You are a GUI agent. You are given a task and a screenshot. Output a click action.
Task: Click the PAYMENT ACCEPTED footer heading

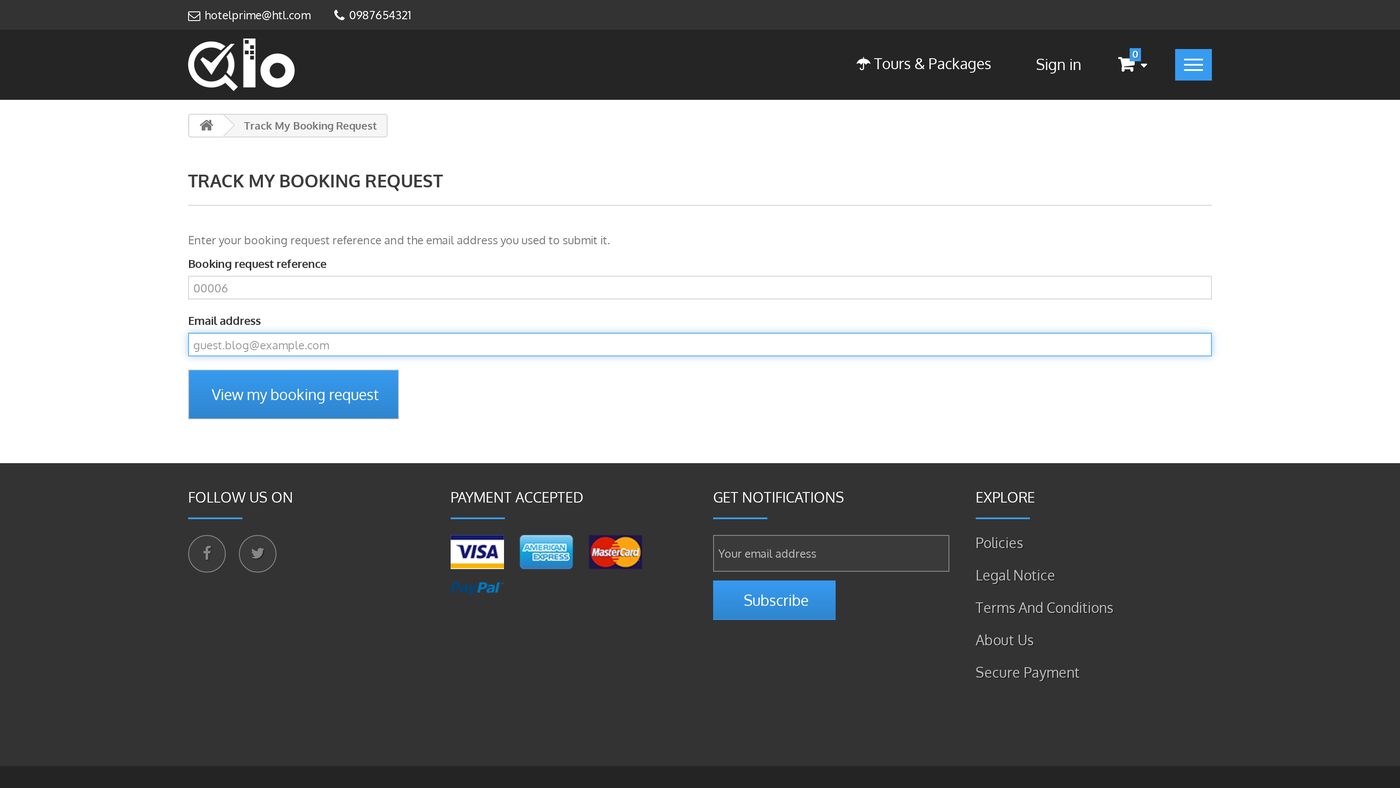click(516, 497)
